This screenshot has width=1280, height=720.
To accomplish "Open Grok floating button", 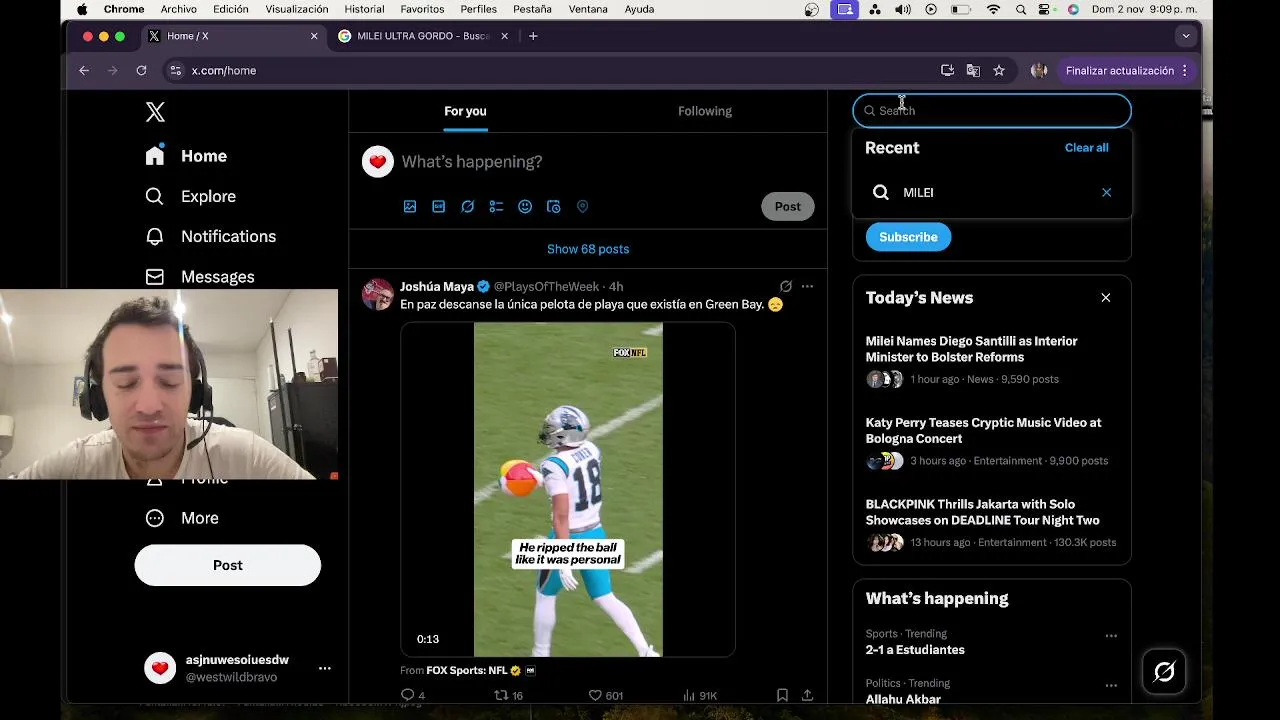I will click(1165, 672).
